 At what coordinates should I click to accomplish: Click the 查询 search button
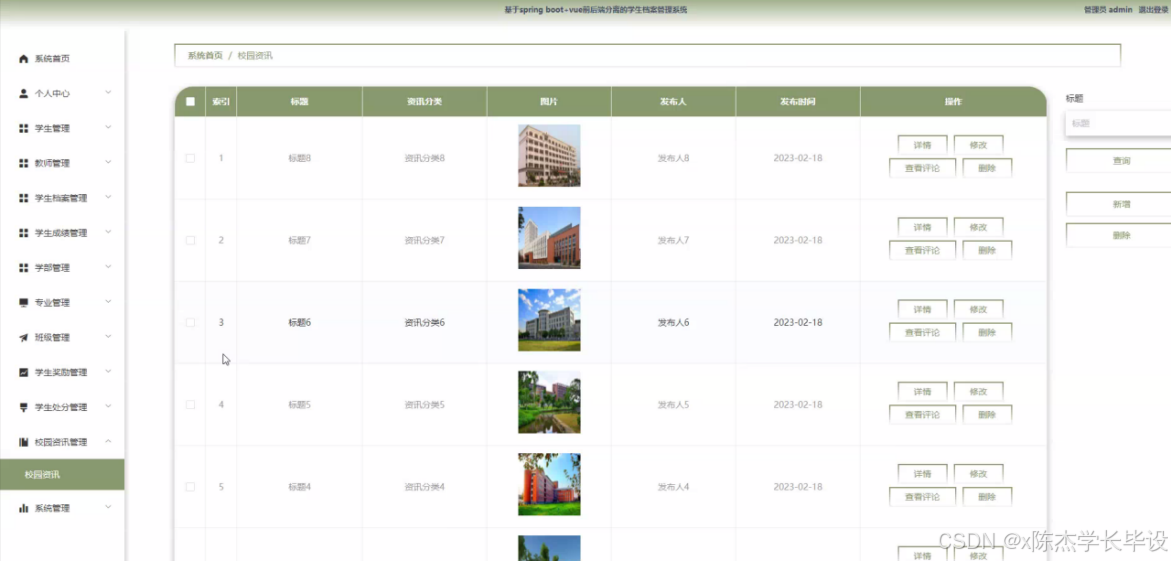[x=1120, y=161]
